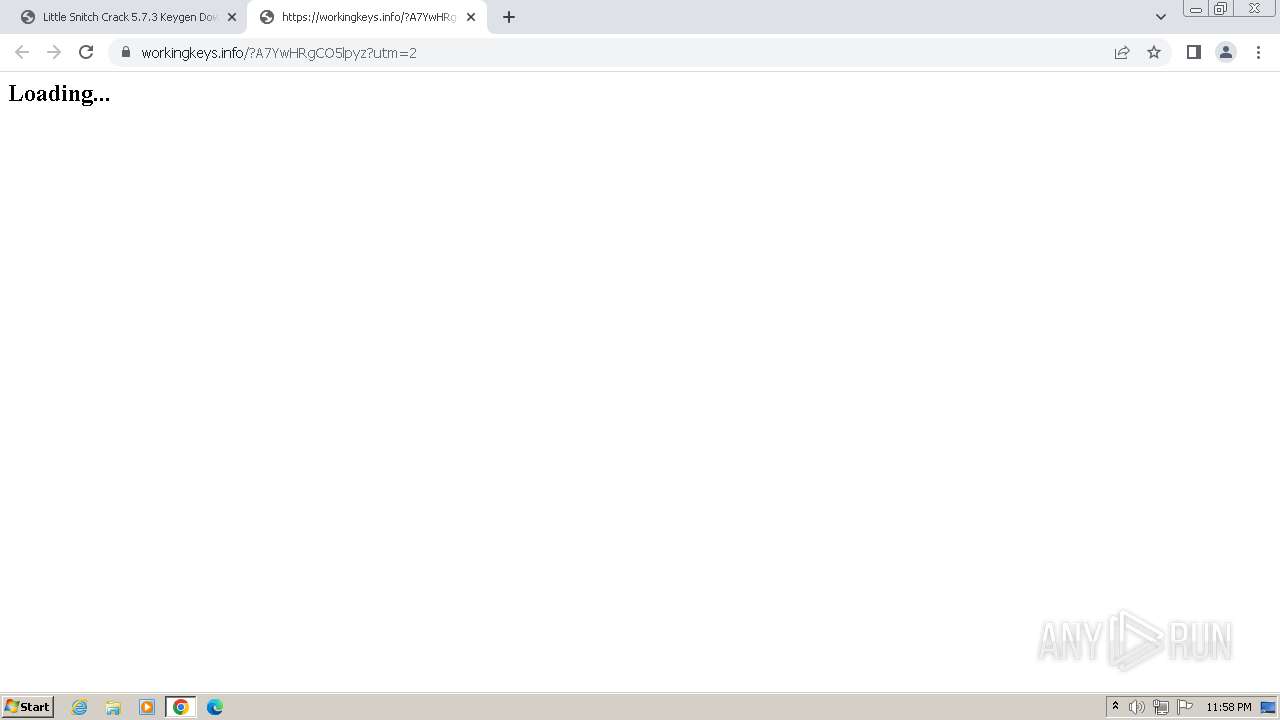This screenshot has height=720, width=1280.
Task: View site security lock info
Action: point(126,52)
